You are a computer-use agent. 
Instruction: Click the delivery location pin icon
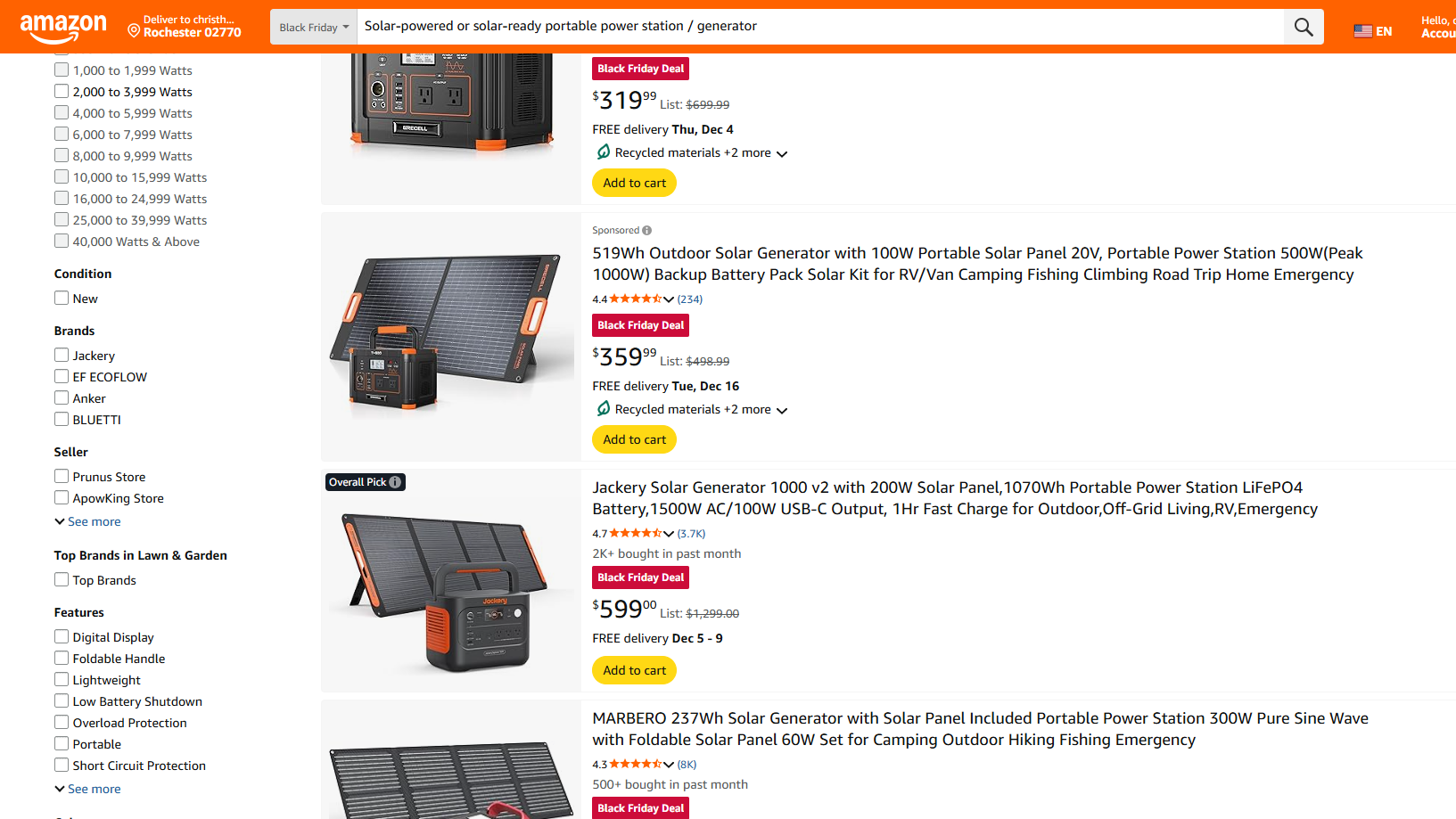(x=134, y=31)
